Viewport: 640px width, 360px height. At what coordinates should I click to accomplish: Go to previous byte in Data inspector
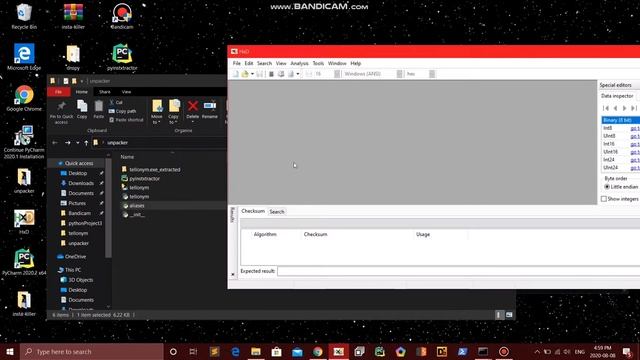[x=615, y=108]
